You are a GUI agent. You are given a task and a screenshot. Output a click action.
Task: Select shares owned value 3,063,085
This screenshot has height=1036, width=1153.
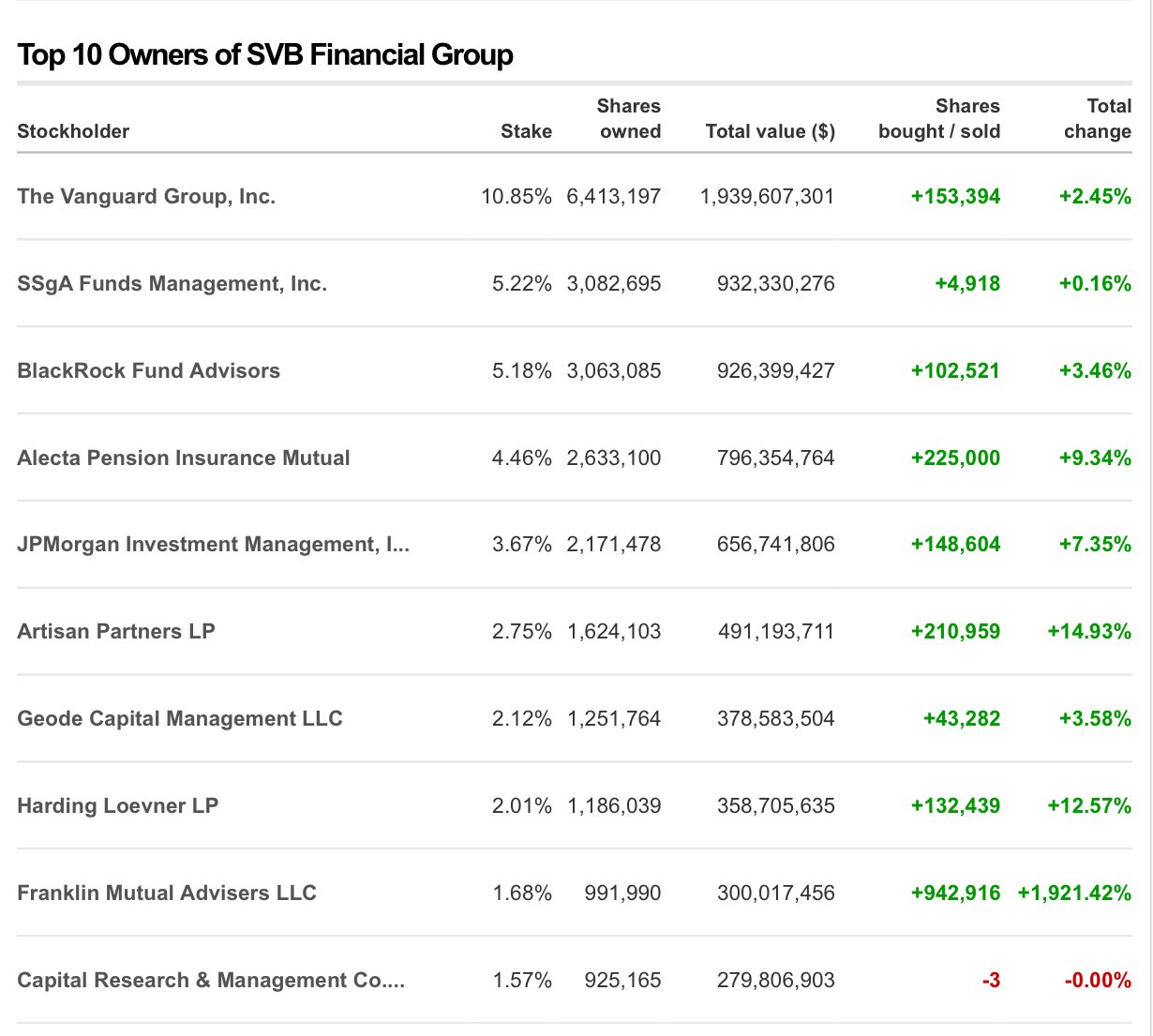click(x=614, y=371)
